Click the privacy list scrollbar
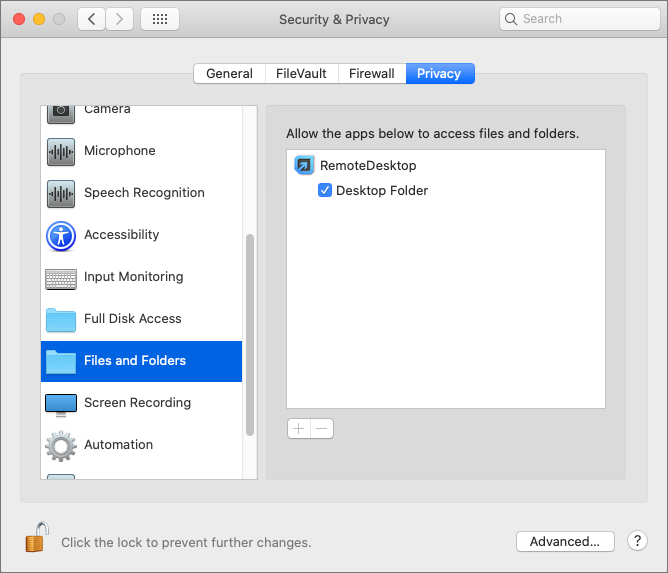 tap(250, 334)
